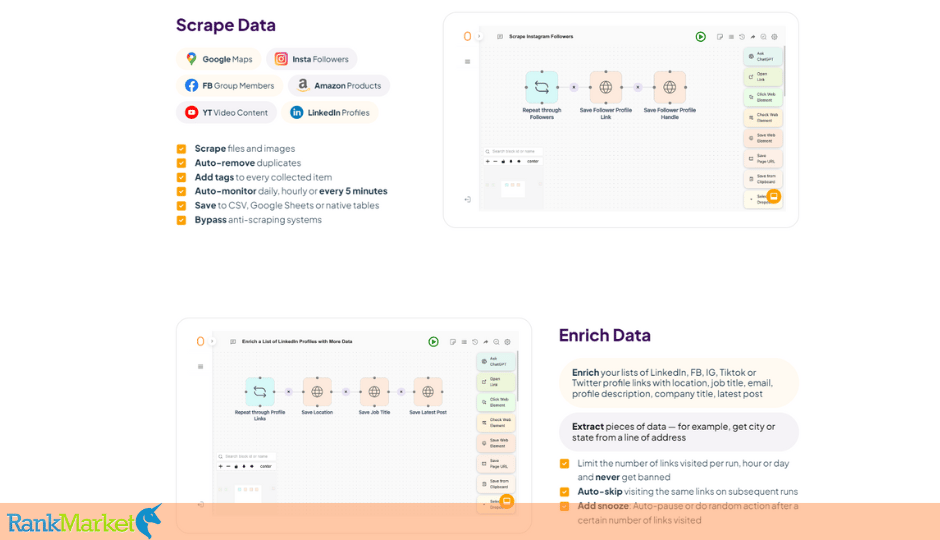
Task: Run the Enrich LinkedIn Profiles workflow
Action: pyautogui.click(x=433, y=342)
